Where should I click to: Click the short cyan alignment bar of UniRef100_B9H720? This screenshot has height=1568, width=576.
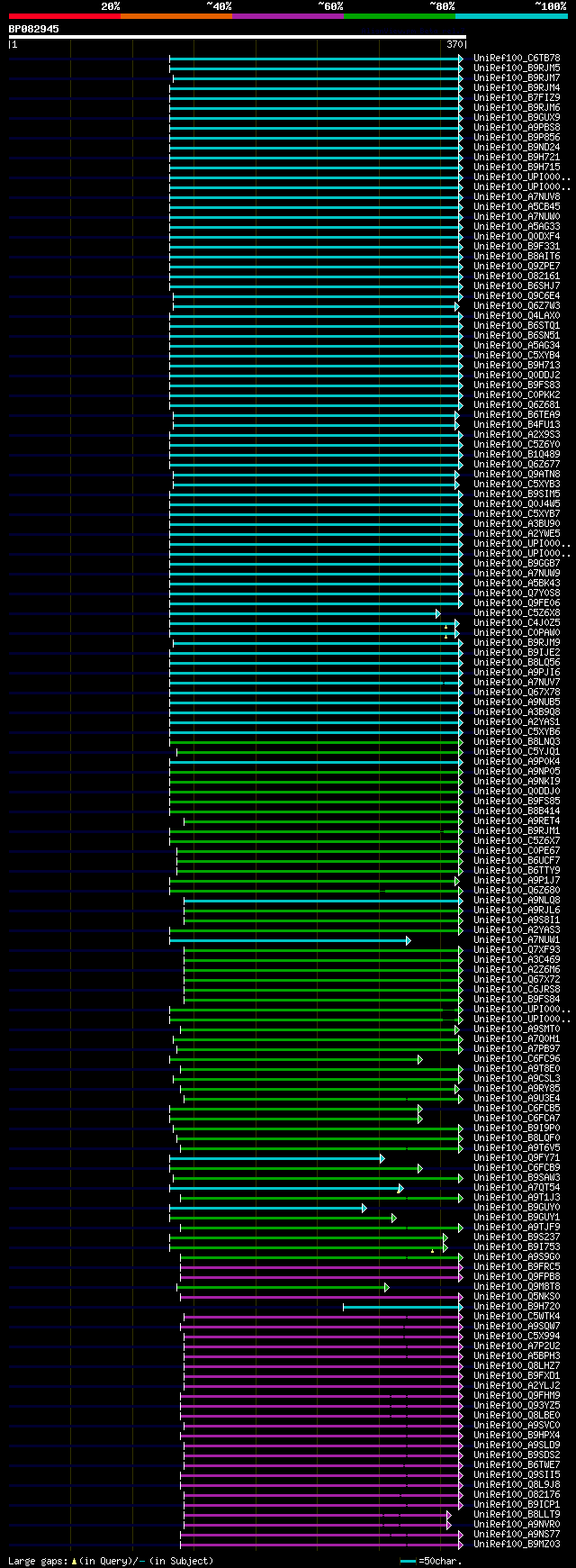click(403, 1307)
